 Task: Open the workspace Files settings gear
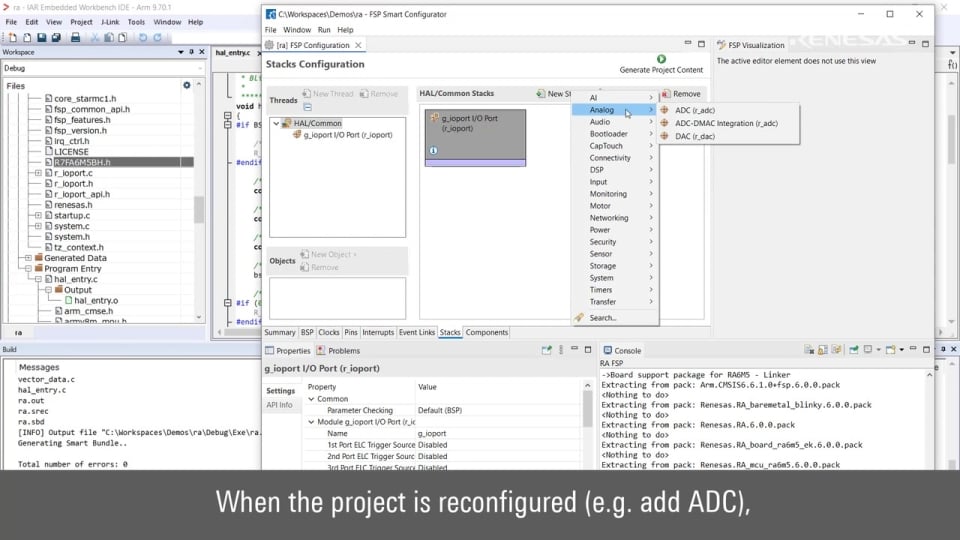[x=186, y=86]
